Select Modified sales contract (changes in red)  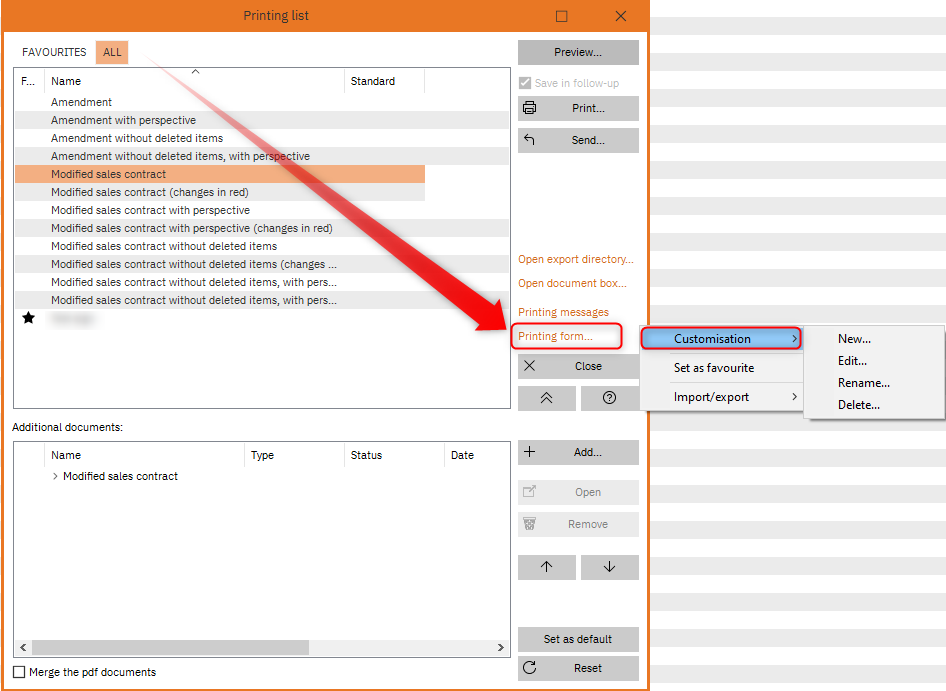(x=220, y=192)
